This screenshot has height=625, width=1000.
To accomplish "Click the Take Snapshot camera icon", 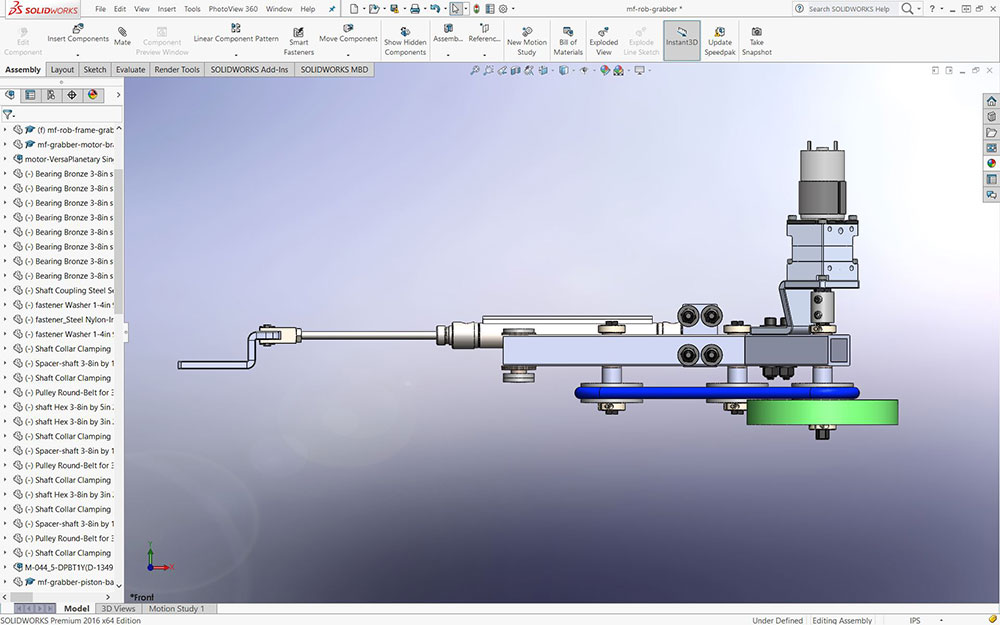I will tap(756, 32).
